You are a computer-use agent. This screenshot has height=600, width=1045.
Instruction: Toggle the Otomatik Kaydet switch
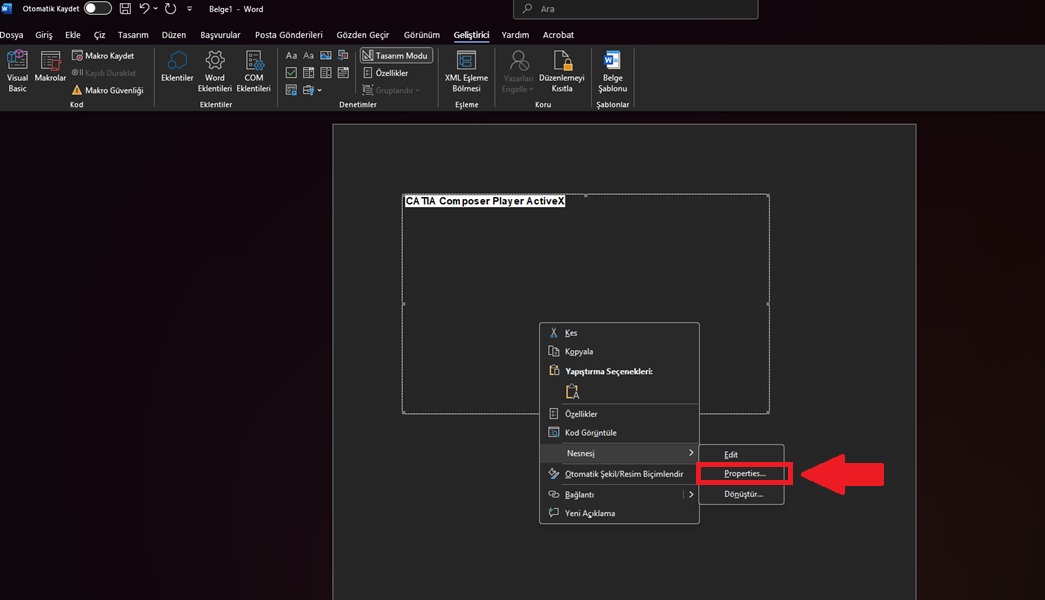98,9
